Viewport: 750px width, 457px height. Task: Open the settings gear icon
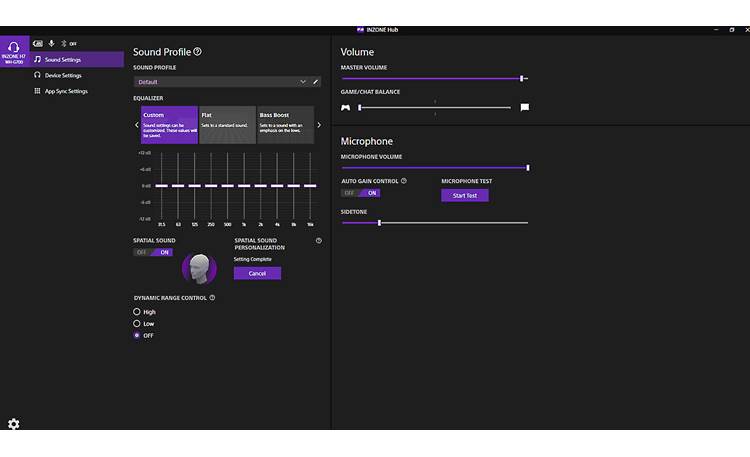[13, 424]
